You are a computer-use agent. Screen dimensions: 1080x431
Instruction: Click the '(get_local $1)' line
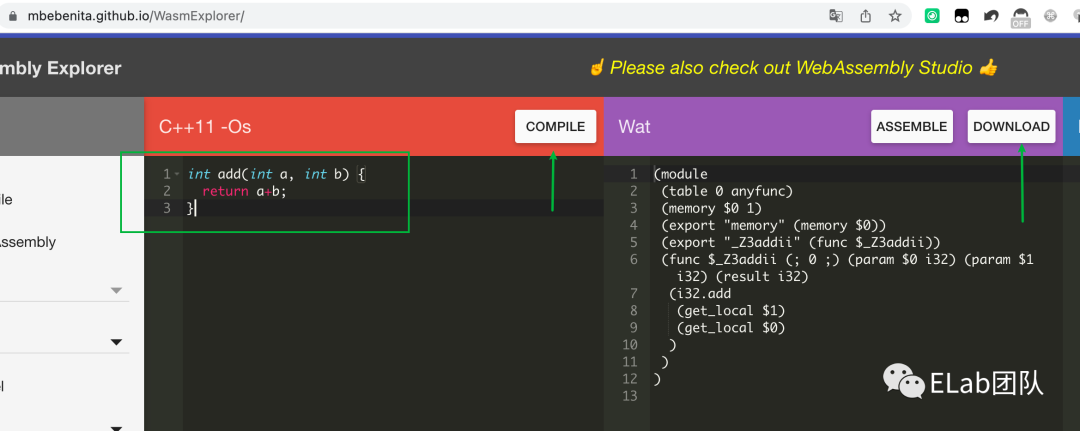[x=731, y=311]
